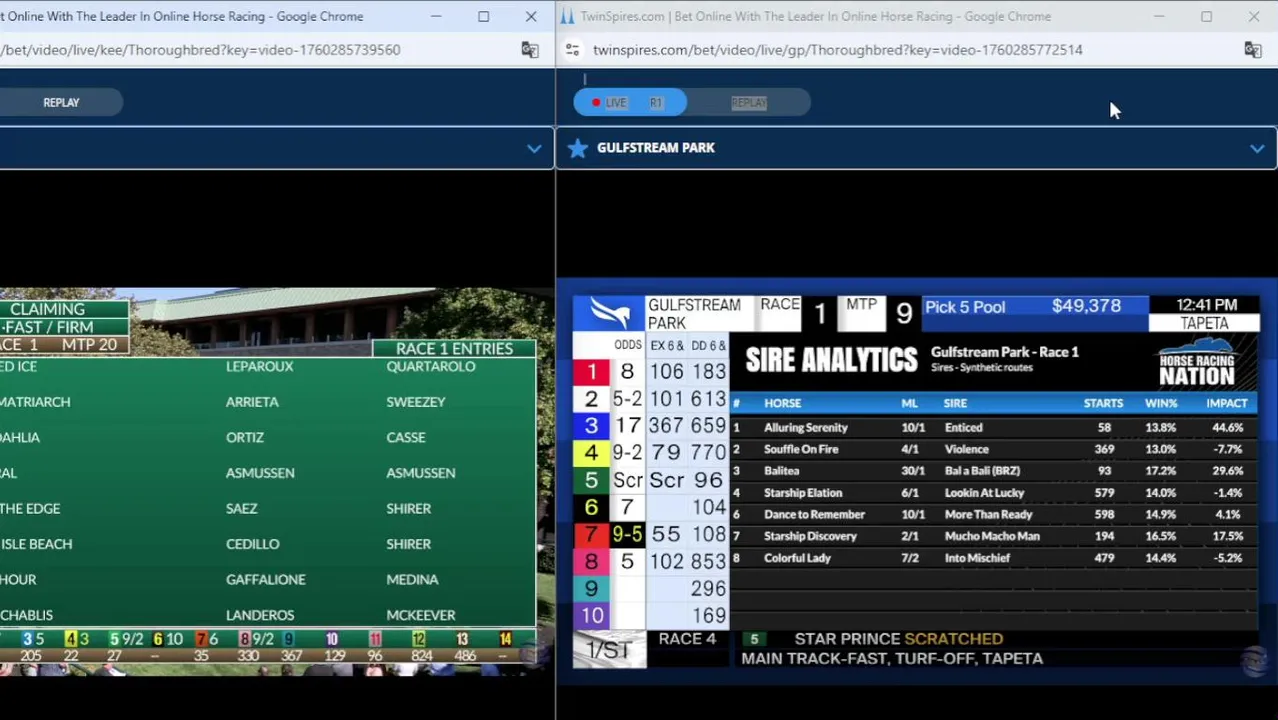Click REPLAY button in left Keeneland window

pos(61,102)
